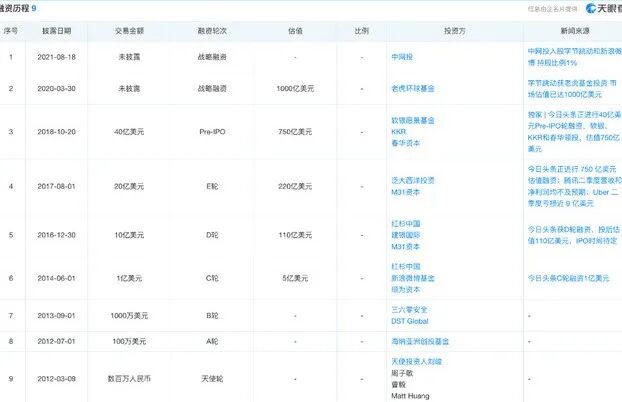Viewport: 622px width, 402px height.
Task: Open news link about 中网投入股字节跳动
Action: point(574,57)
